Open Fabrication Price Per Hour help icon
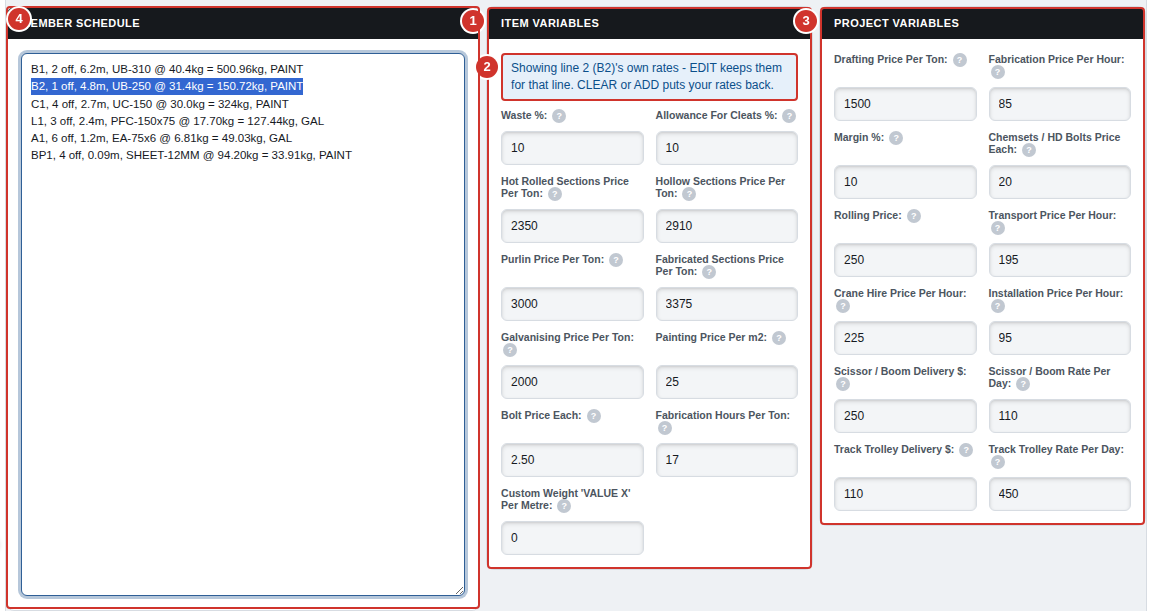Screen dimensions: 1152x611 [998, 72]
